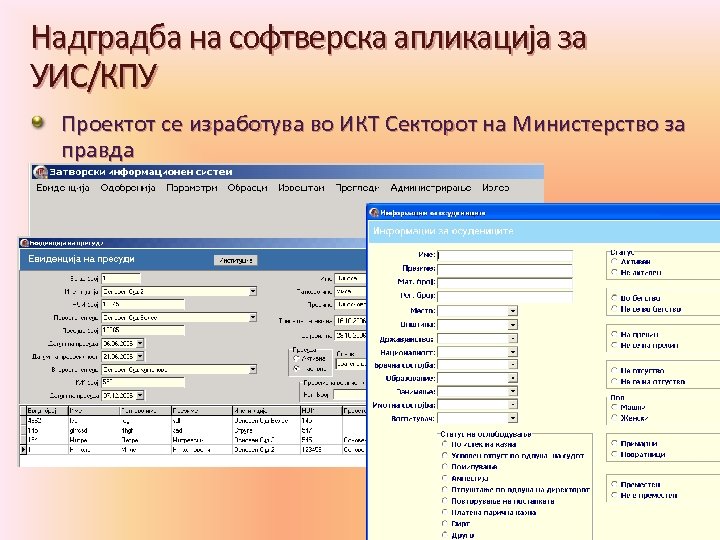Viewport: 720px width, 540px height.
Task: Select Платена парична казна option
Action: coord(444,512)
